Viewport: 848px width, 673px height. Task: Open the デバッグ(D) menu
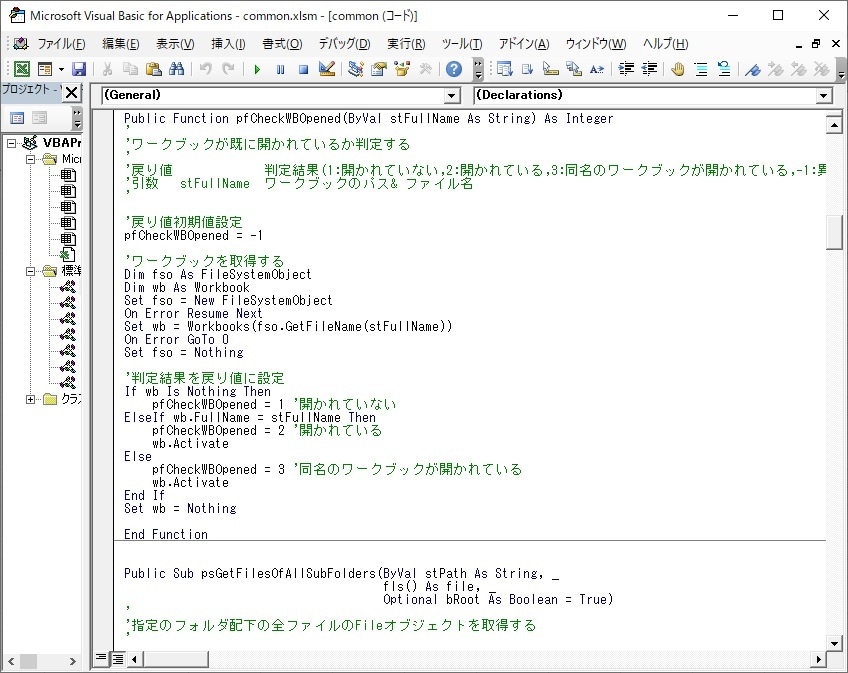click(344, 44)
